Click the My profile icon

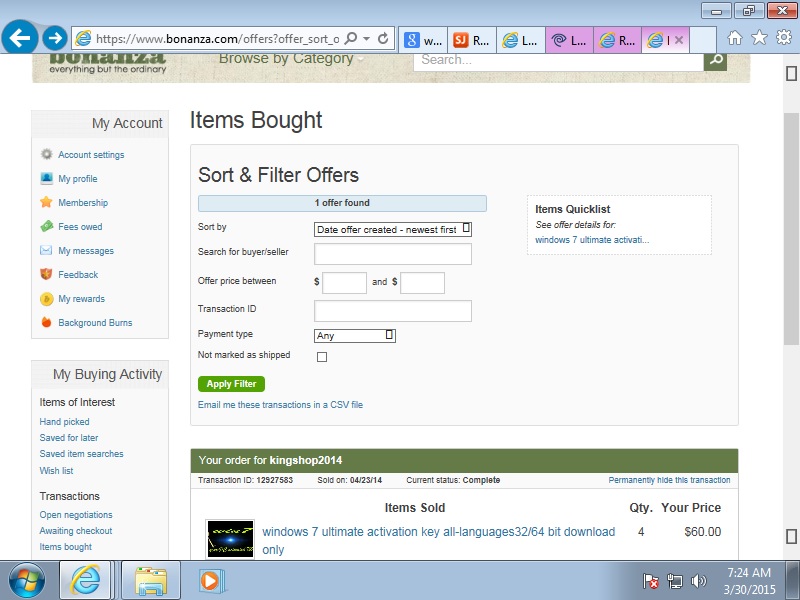pos(46,178)
